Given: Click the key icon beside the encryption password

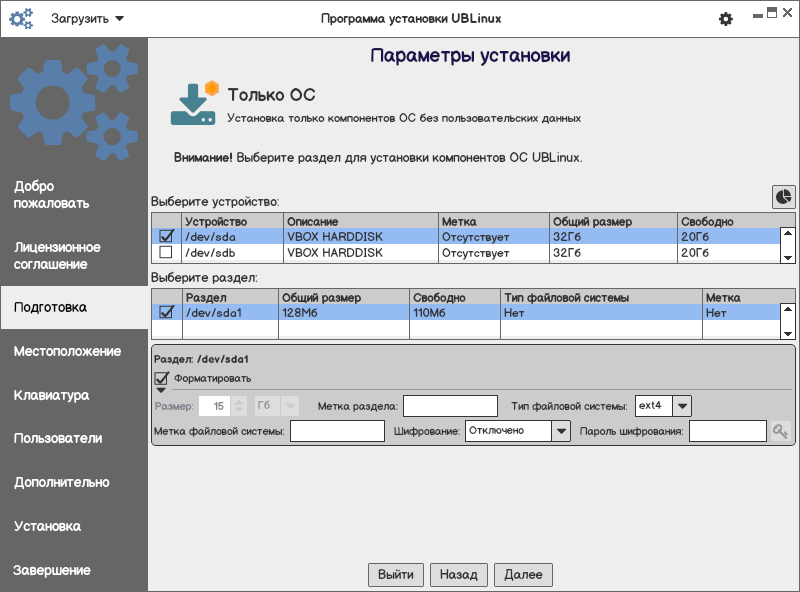Looking at the screenshot, I should pyautogui.click(x=780, y=431).
